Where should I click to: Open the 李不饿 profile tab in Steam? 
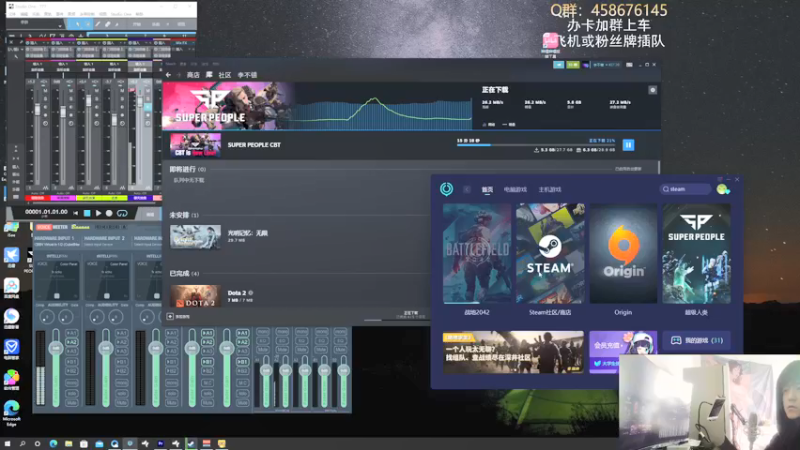coord(247,75)
